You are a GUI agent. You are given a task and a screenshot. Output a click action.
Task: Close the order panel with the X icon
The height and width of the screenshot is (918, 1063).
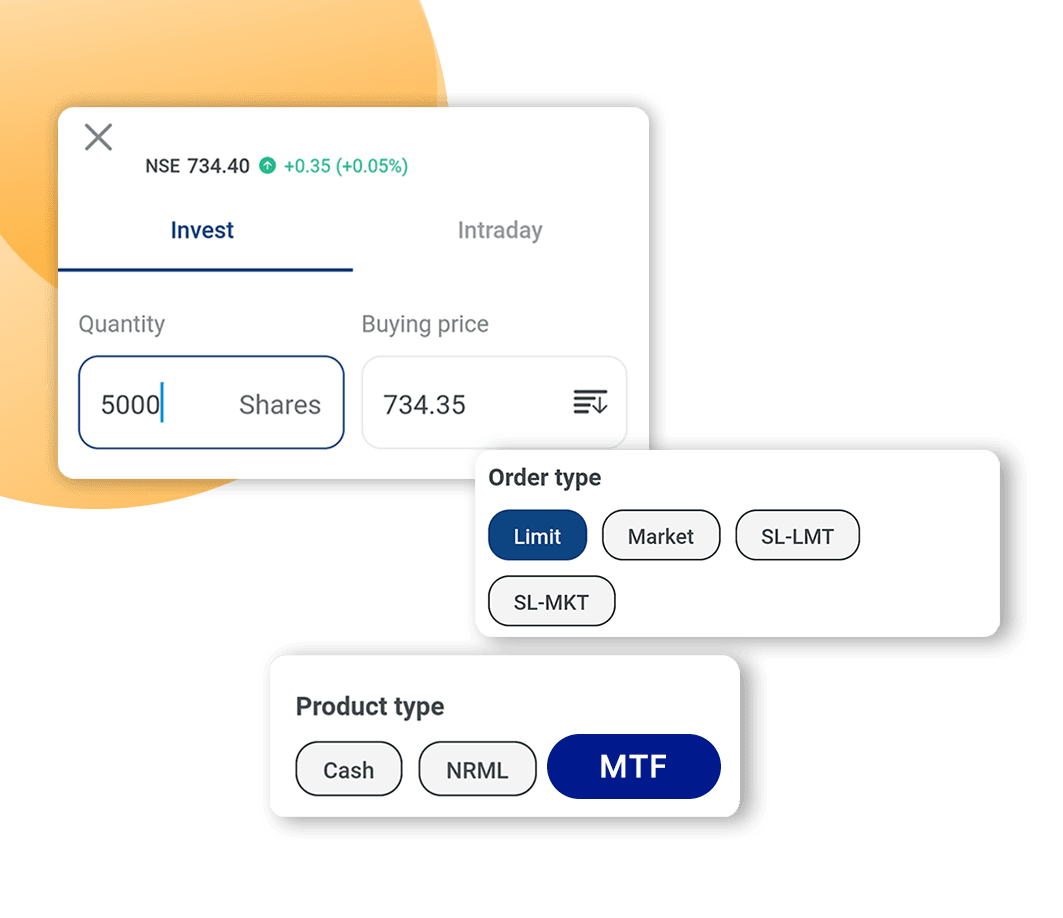[98, 137]
